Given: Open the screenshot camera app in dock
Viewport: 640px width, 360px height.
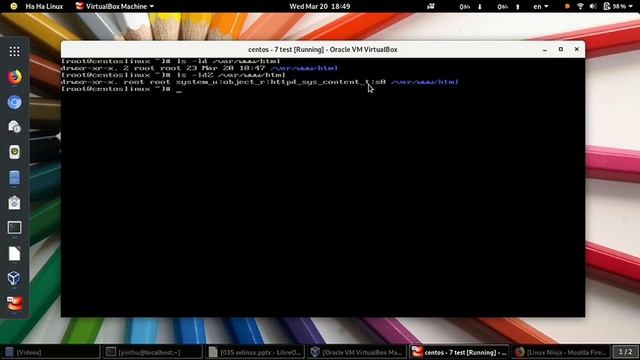Looking at the screenshot, I should [x=14, y=203].
